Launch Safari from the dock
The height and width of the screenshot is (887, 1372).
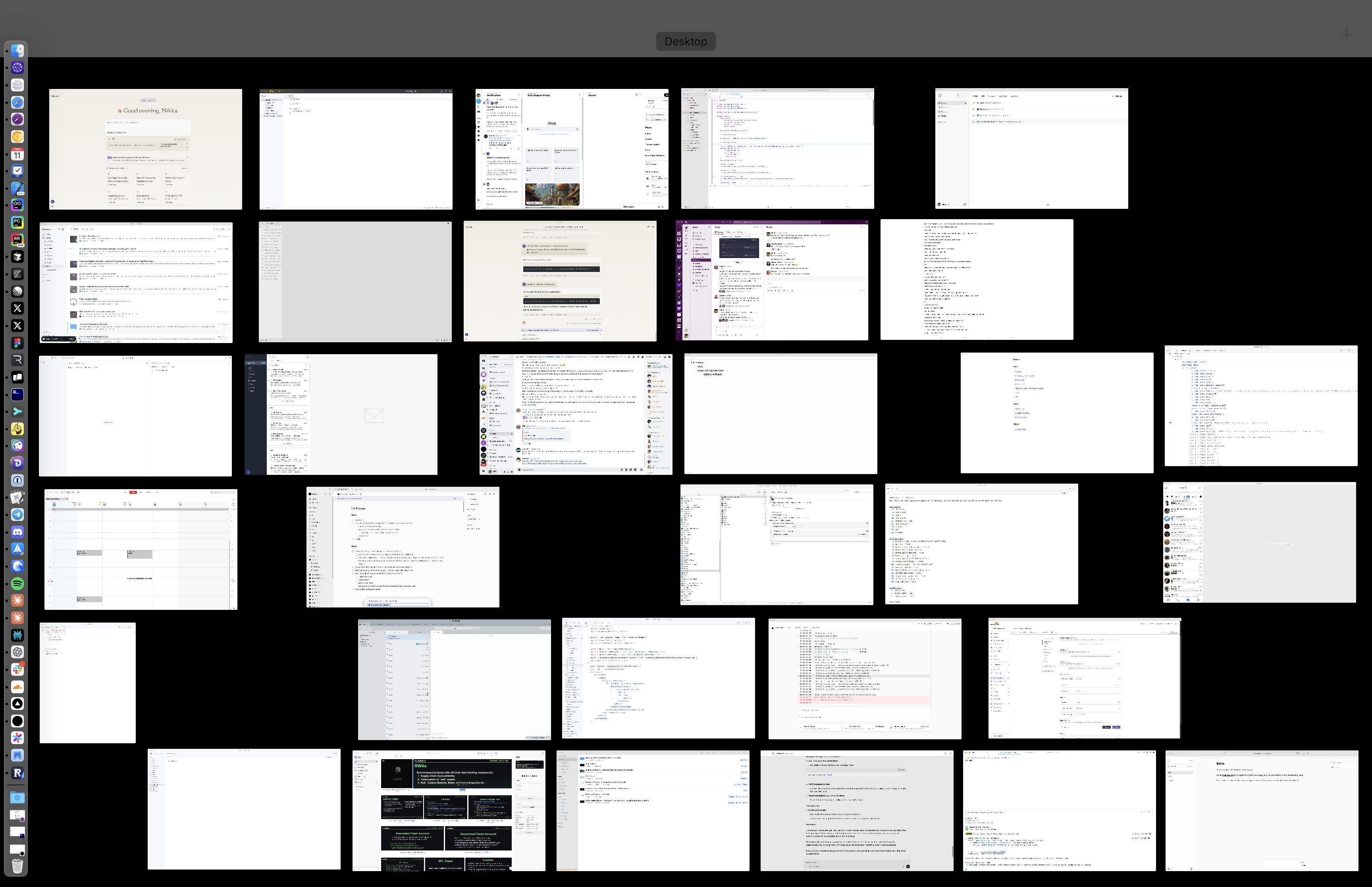click(x=17, y=102)
